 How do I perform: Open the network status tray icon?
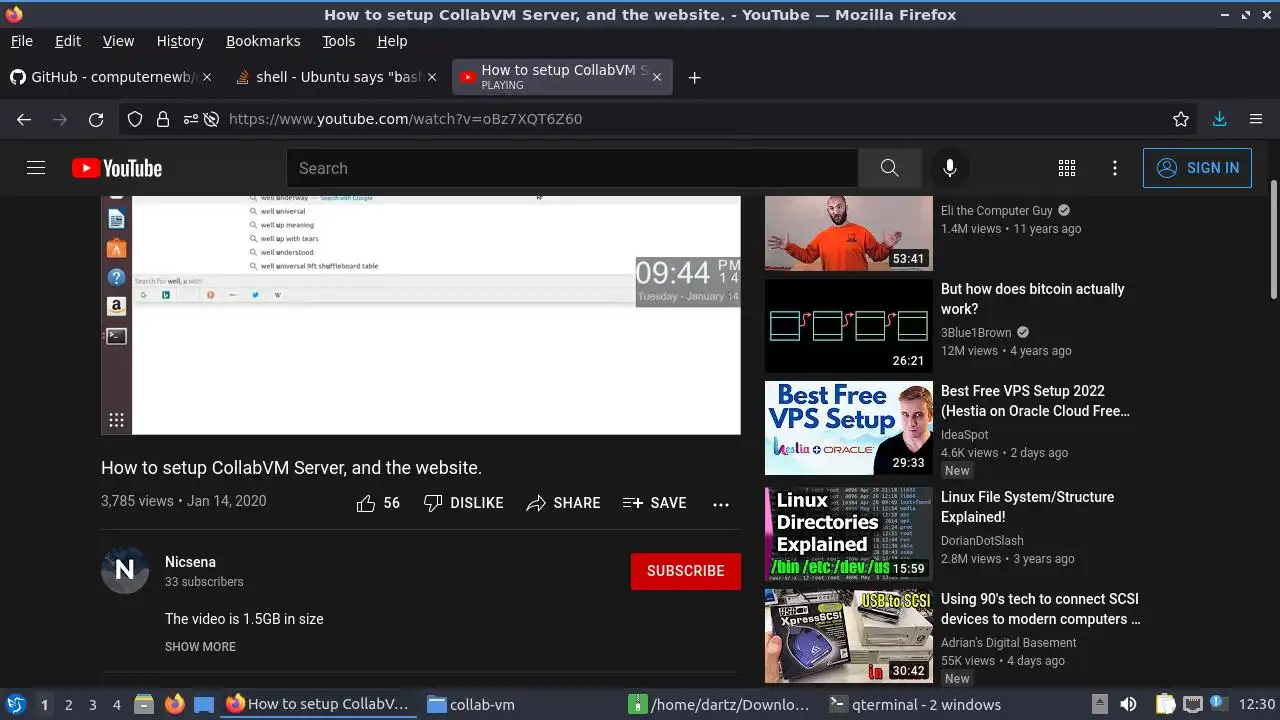pyautogui.click(x=1192, y=704)
